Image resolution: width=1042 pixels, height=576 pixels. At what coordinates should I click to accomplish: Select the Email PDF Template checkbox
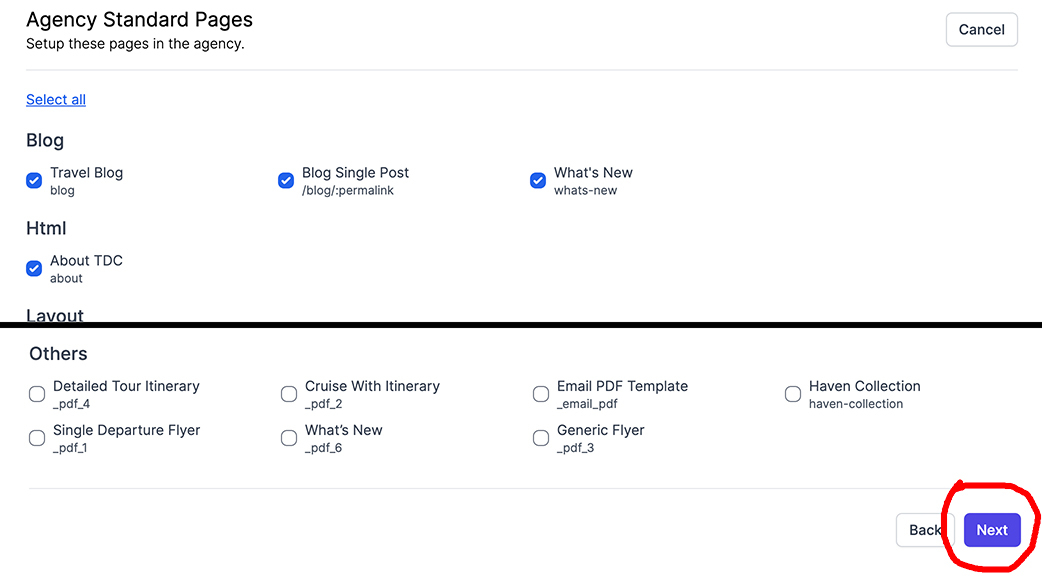point(541,394)
